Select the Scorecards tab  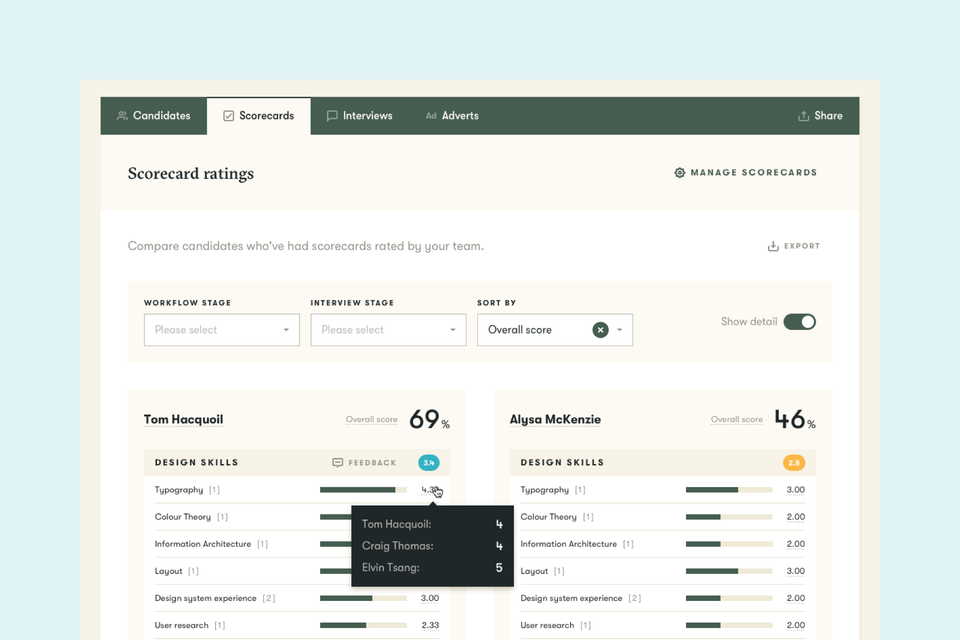coord(258,116)
